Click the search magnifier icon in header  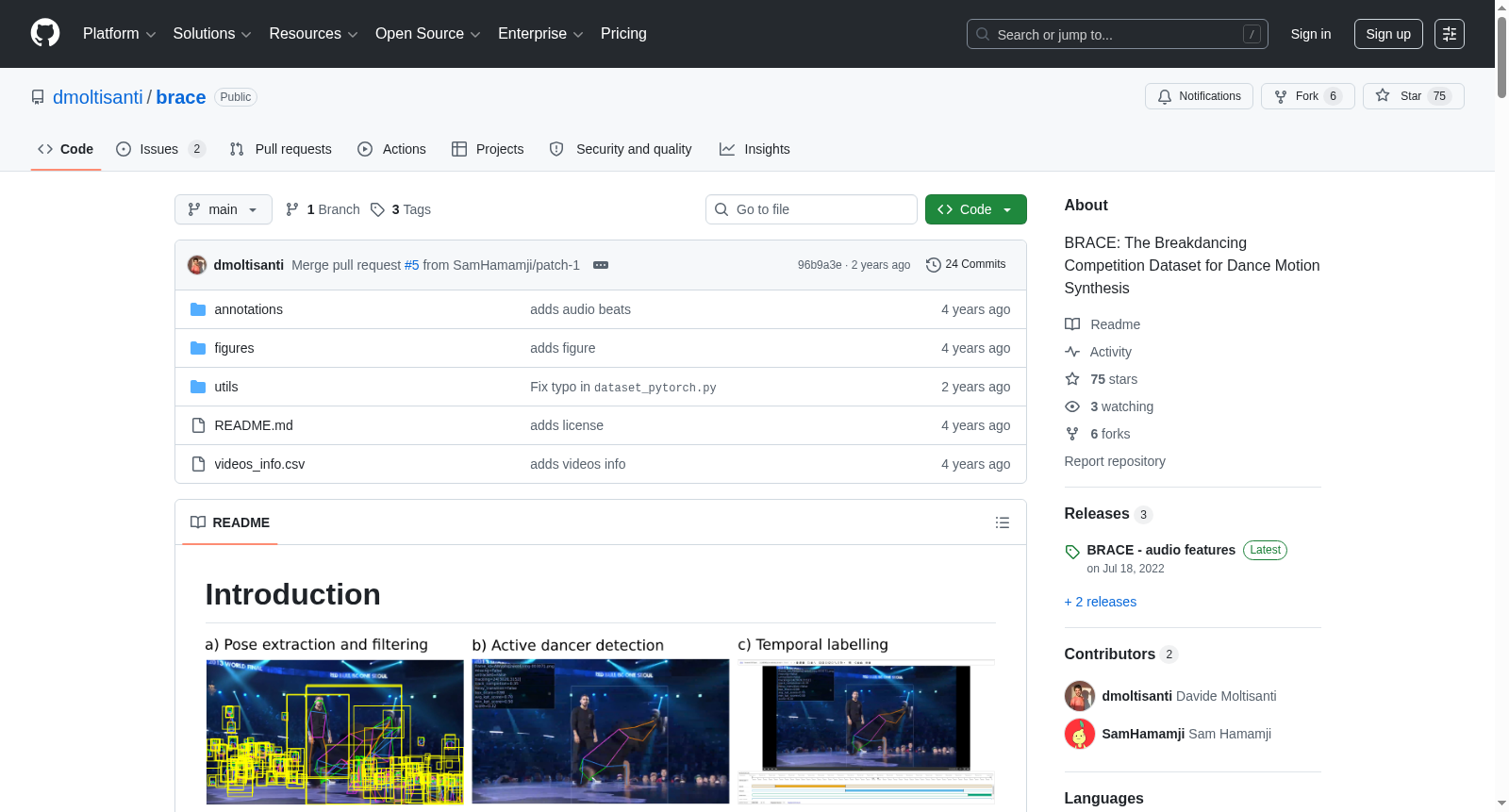pos(983,34)
